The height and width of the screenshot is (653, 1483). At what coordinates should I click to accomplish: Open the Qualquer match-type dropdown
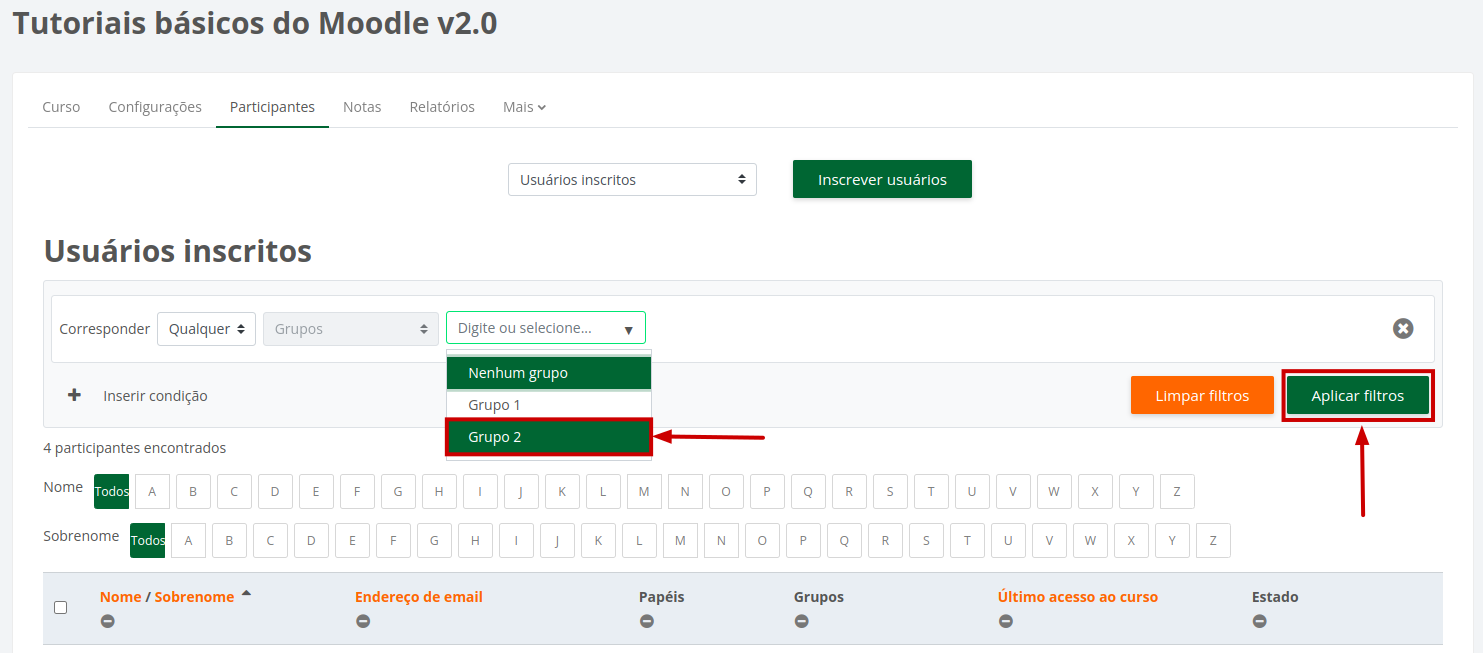pos(206,329)
